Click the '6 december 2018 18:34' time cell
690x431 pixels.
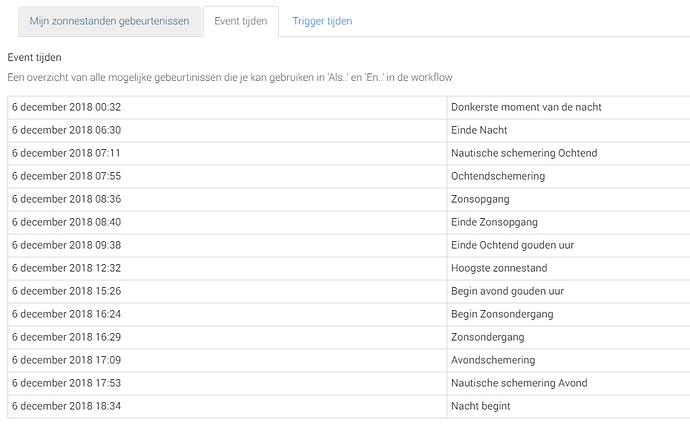66,406
